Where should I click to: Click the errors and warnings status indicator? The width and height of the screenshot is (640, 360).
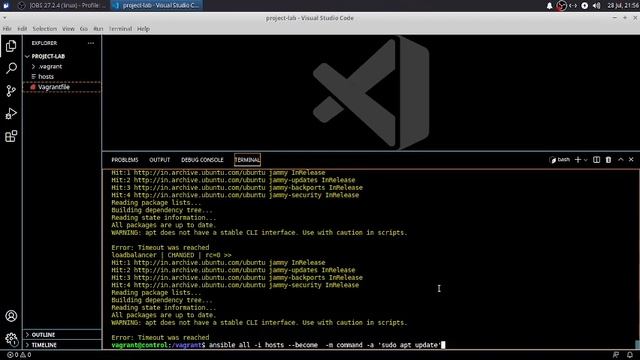tap(19, 355)
